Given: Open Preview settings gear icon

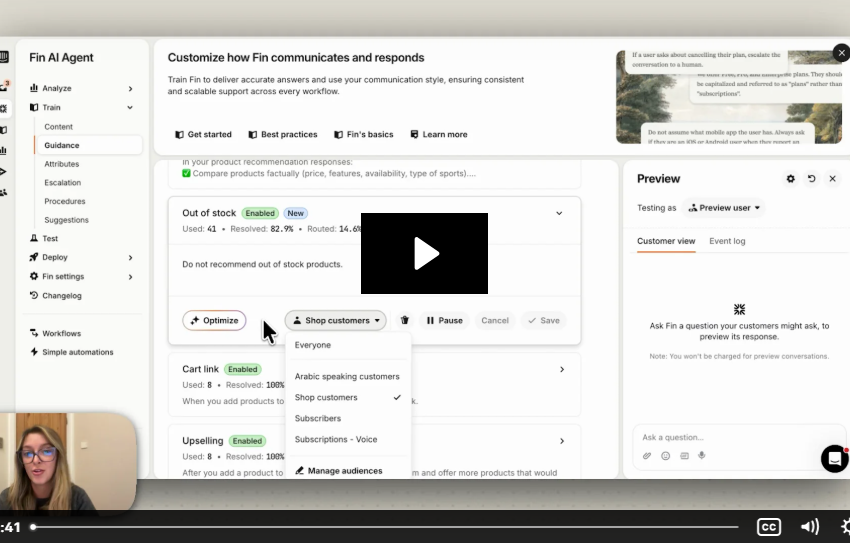Looking at the screenshot, I should pyautogui.click(x=790, y=178).
